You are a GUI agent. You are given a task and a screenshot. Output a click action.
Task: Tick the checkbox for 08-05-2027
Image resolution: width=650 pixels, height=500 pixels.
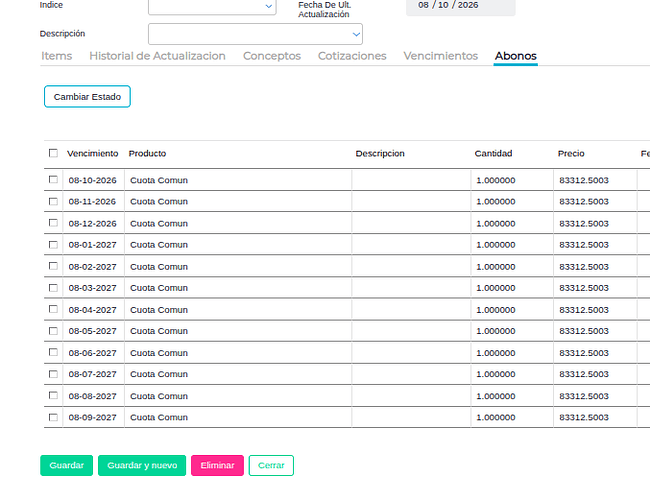point(53,330)
